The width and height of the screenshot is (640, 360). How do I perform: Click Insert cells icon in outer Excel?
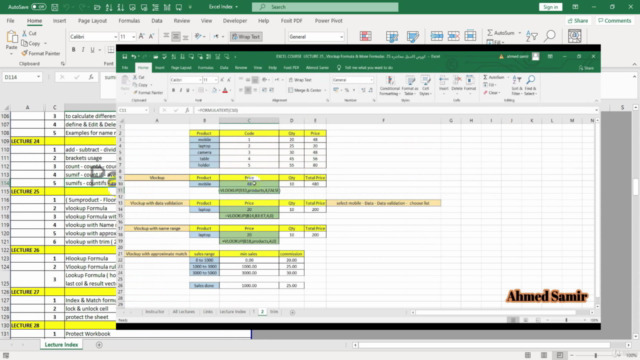click(436, 36)
